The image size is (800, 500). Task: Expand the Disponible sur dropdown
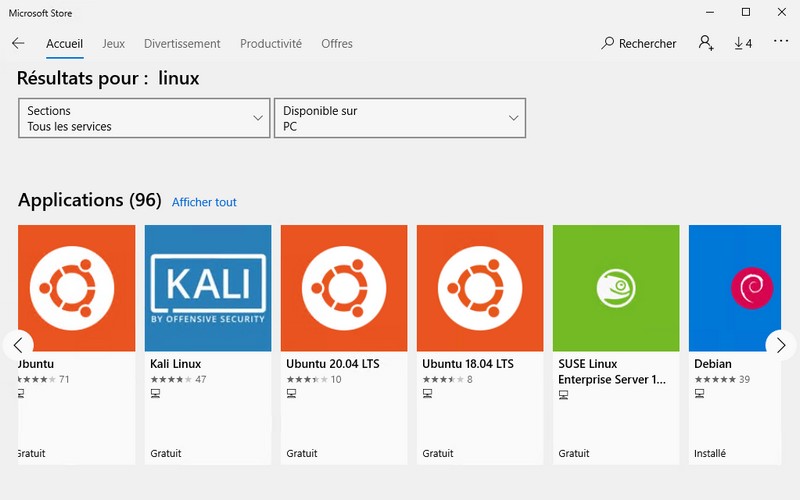click(x=400, y=118)
